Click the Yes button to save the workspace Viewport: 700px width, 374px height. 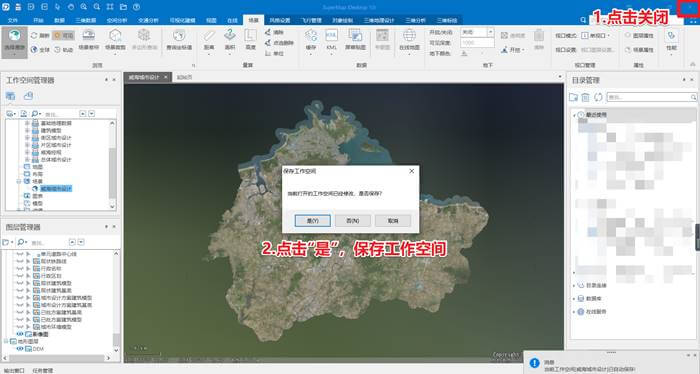click(x=312, y=220)
